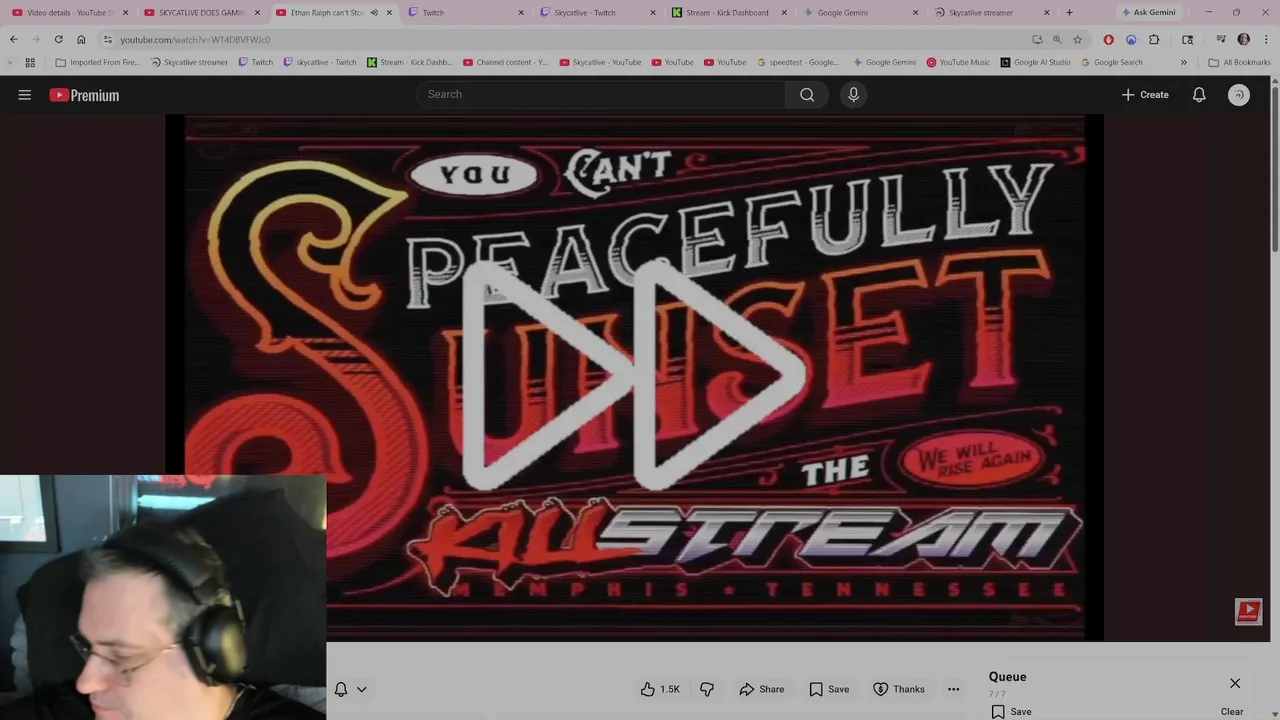Open the red Opera-style extension icon

(1108, 39)
